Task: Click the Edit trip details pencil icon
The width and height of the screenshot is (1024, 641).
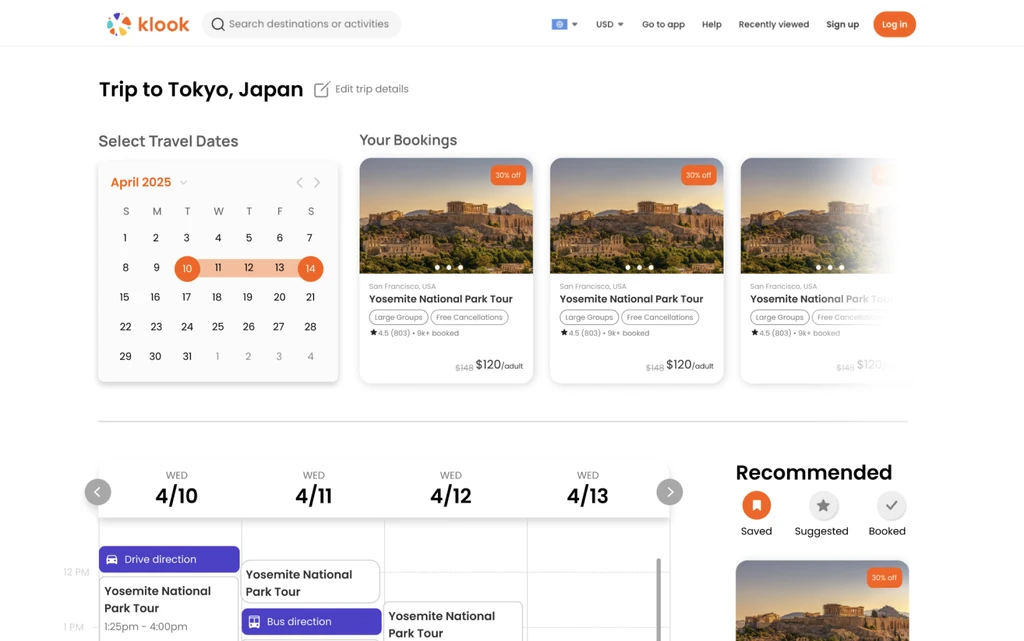Action: [x=321, y=89]
